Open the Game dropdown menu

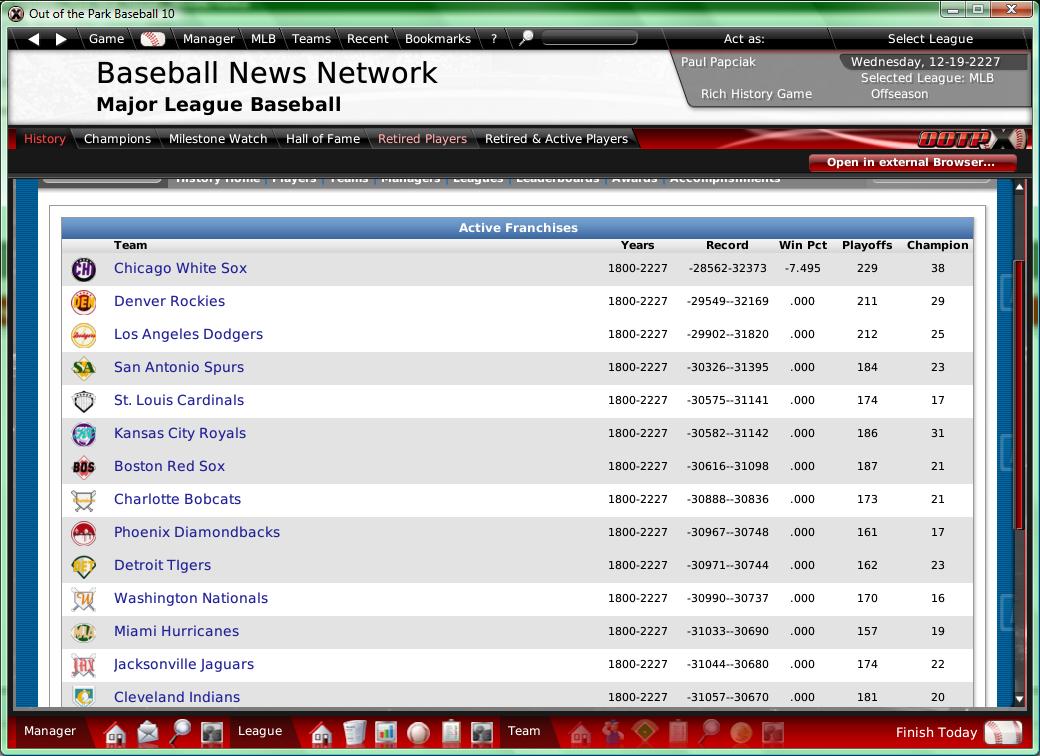106,39
